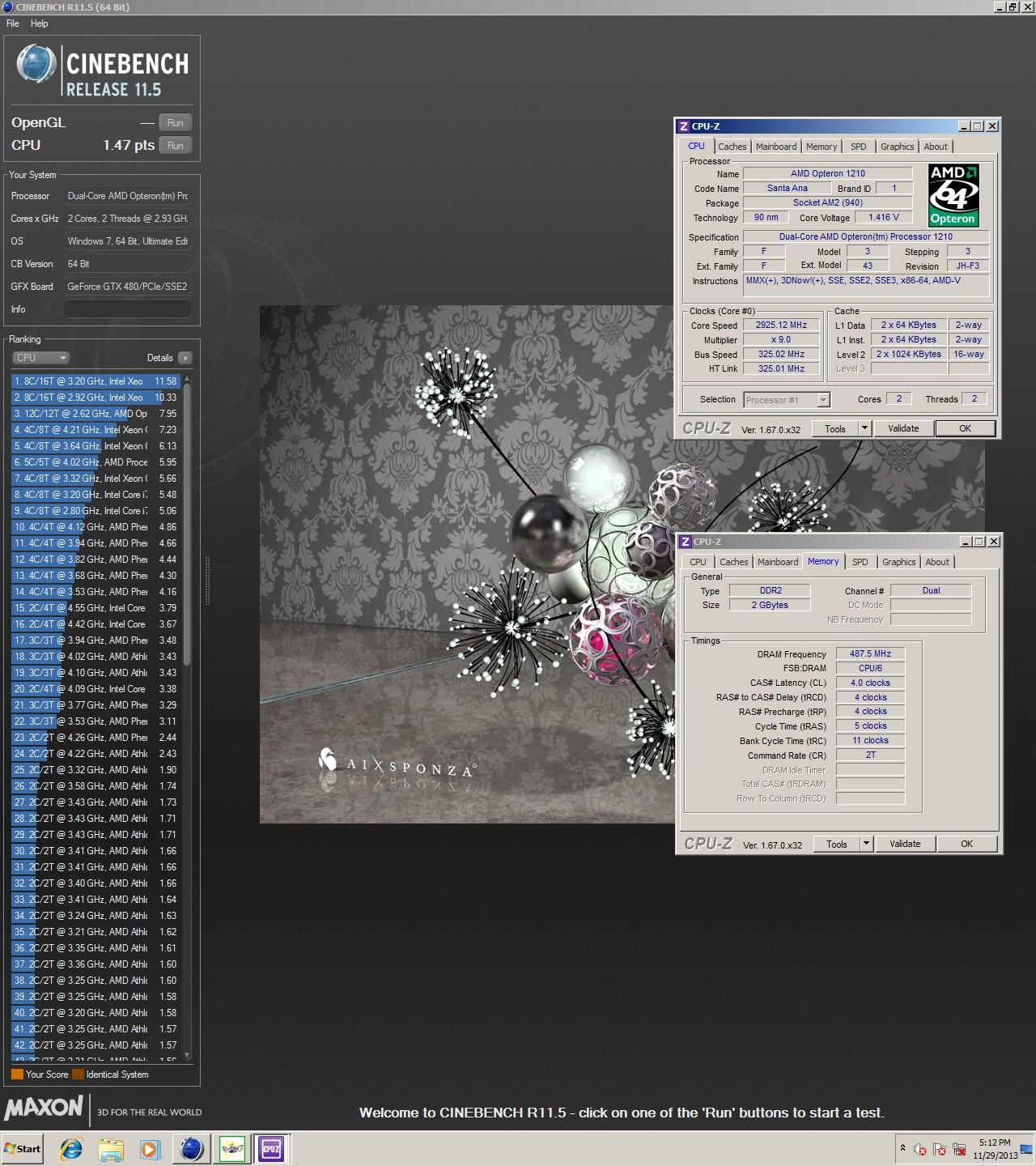The height and width of the screenshot is (1166, 1036).
Task: Click Cinebench title bar app icon
Action: 6,7
